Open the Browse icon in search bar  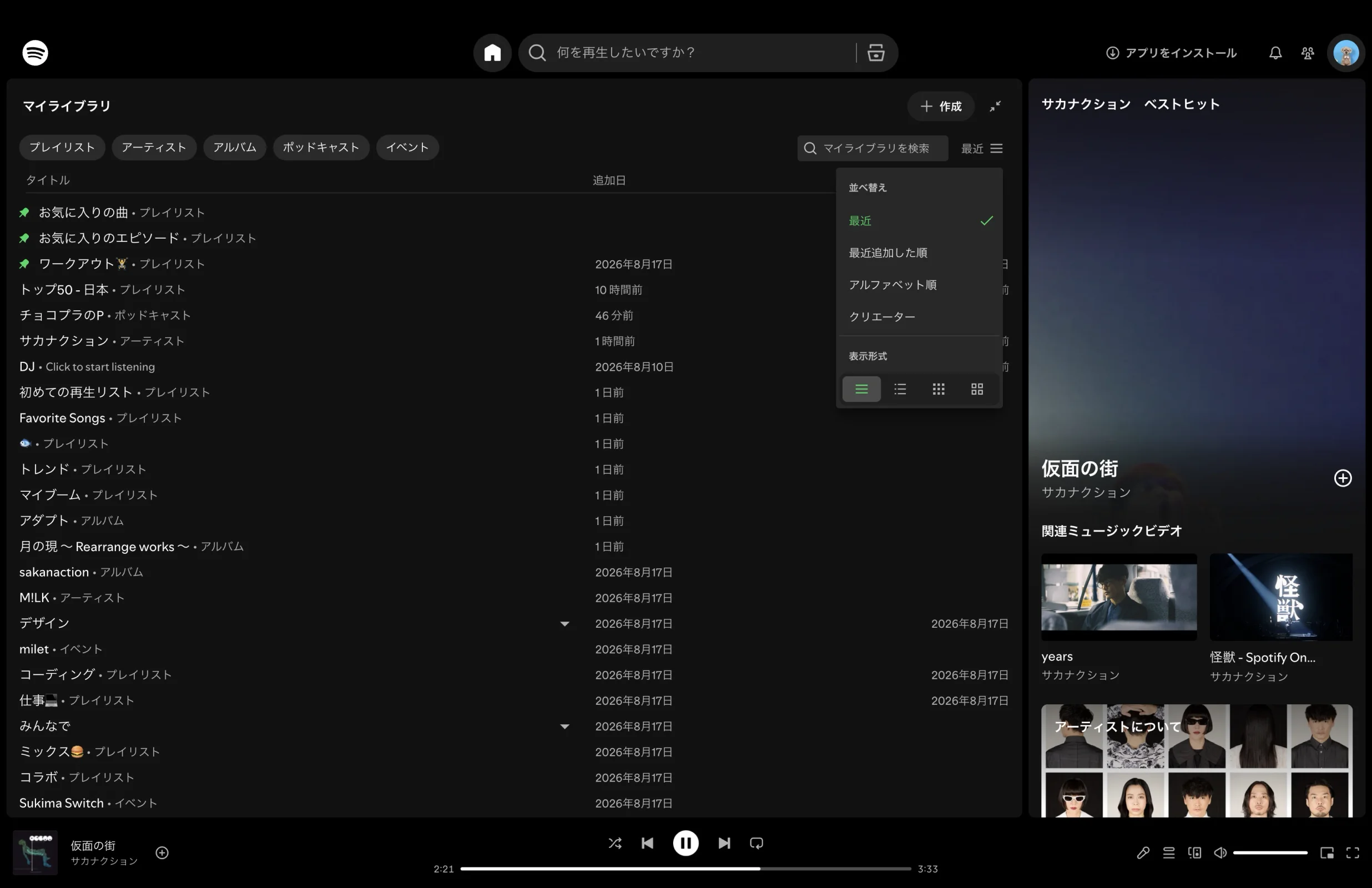pyautogui.click(x=876, y=53)
